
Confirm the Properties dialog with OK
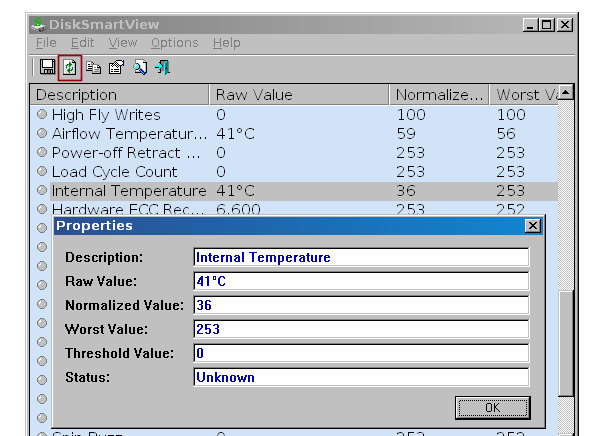[x=492, y=408]
